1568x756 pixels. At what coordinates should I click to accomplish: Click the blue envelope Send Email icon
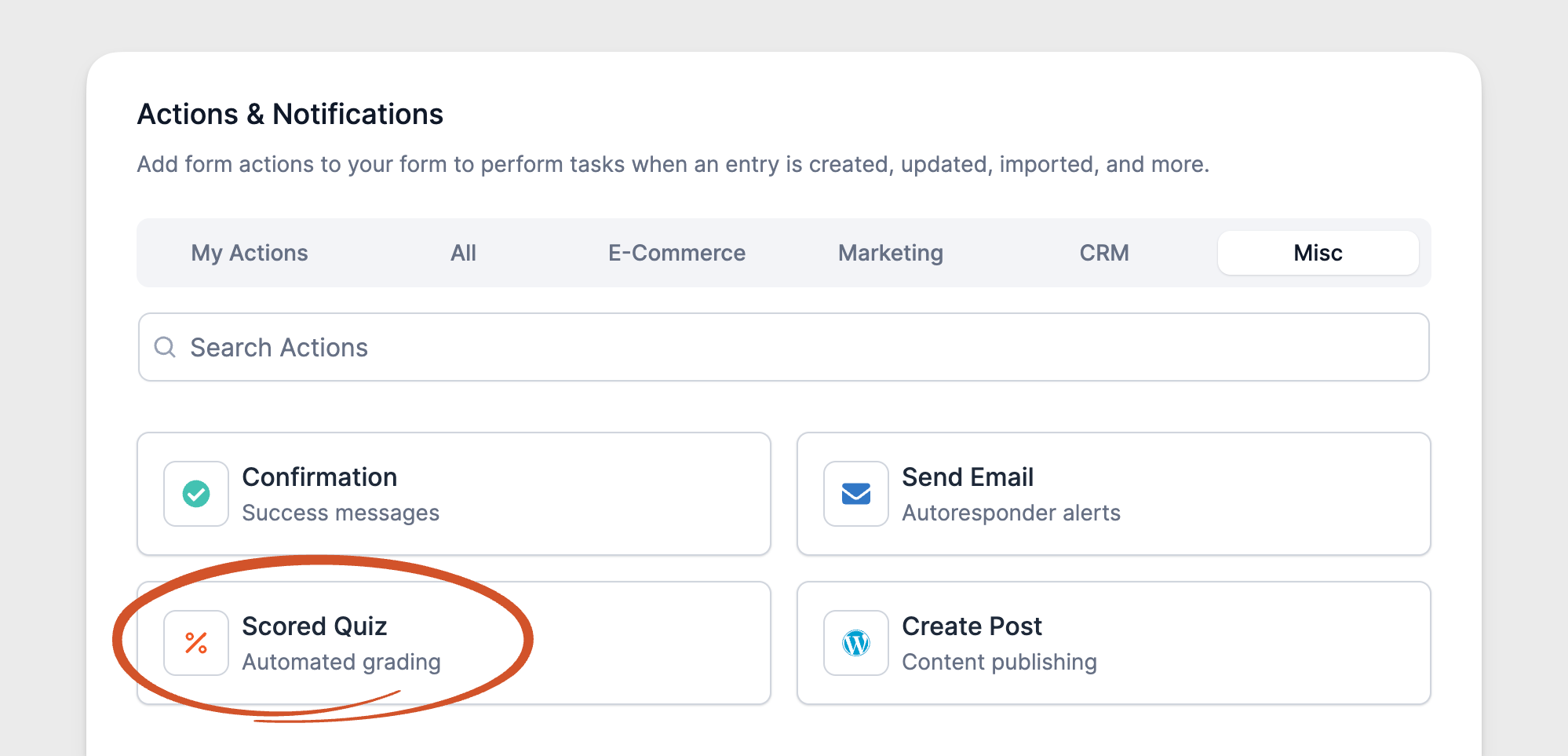point(856,494)
